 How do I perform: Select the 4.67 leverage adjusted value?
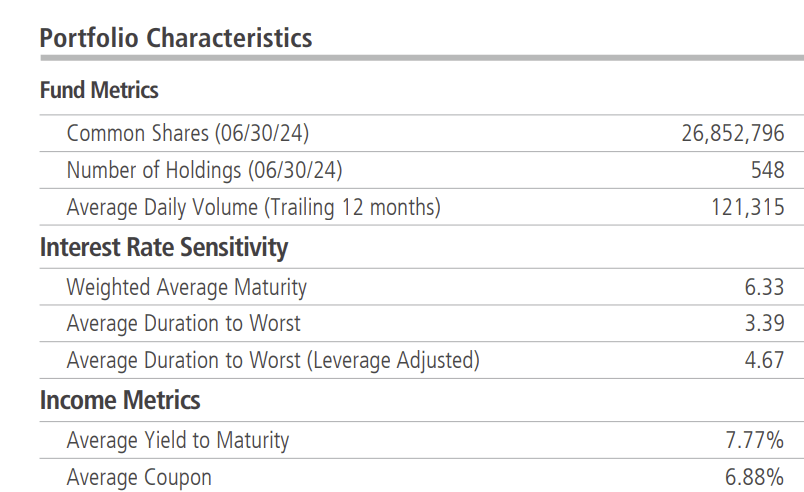coord(764,360)
